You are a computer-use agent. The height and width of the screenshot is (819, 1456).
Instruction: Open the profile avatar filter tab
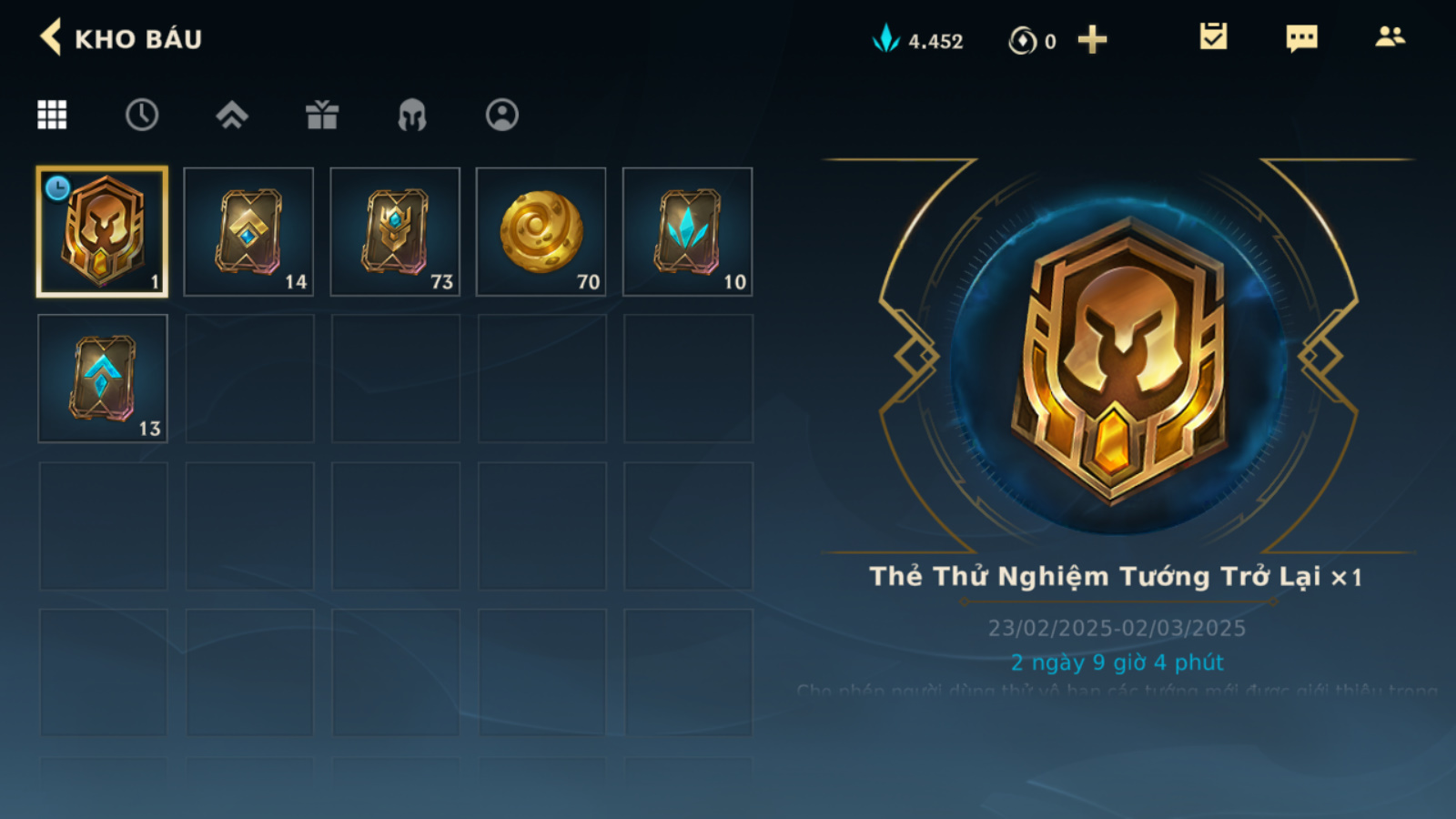click(x=502, y=115)
